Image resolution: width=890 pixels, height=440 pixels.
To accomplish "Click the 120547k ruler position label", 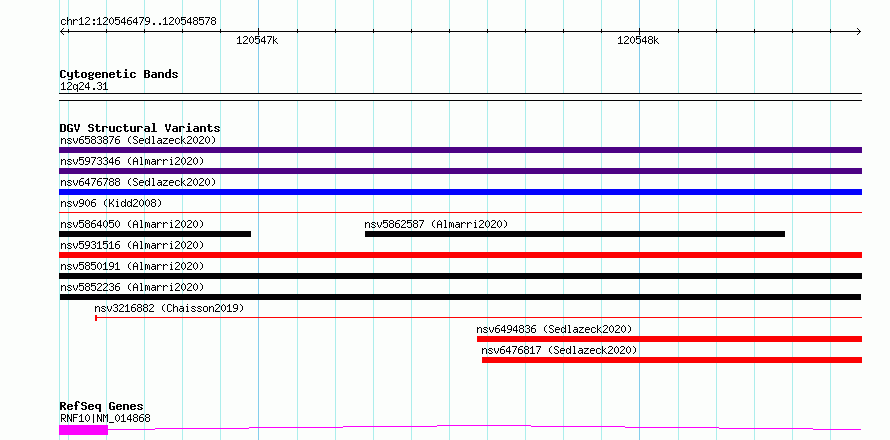I will pyautogui.click(x=258, y=40).
